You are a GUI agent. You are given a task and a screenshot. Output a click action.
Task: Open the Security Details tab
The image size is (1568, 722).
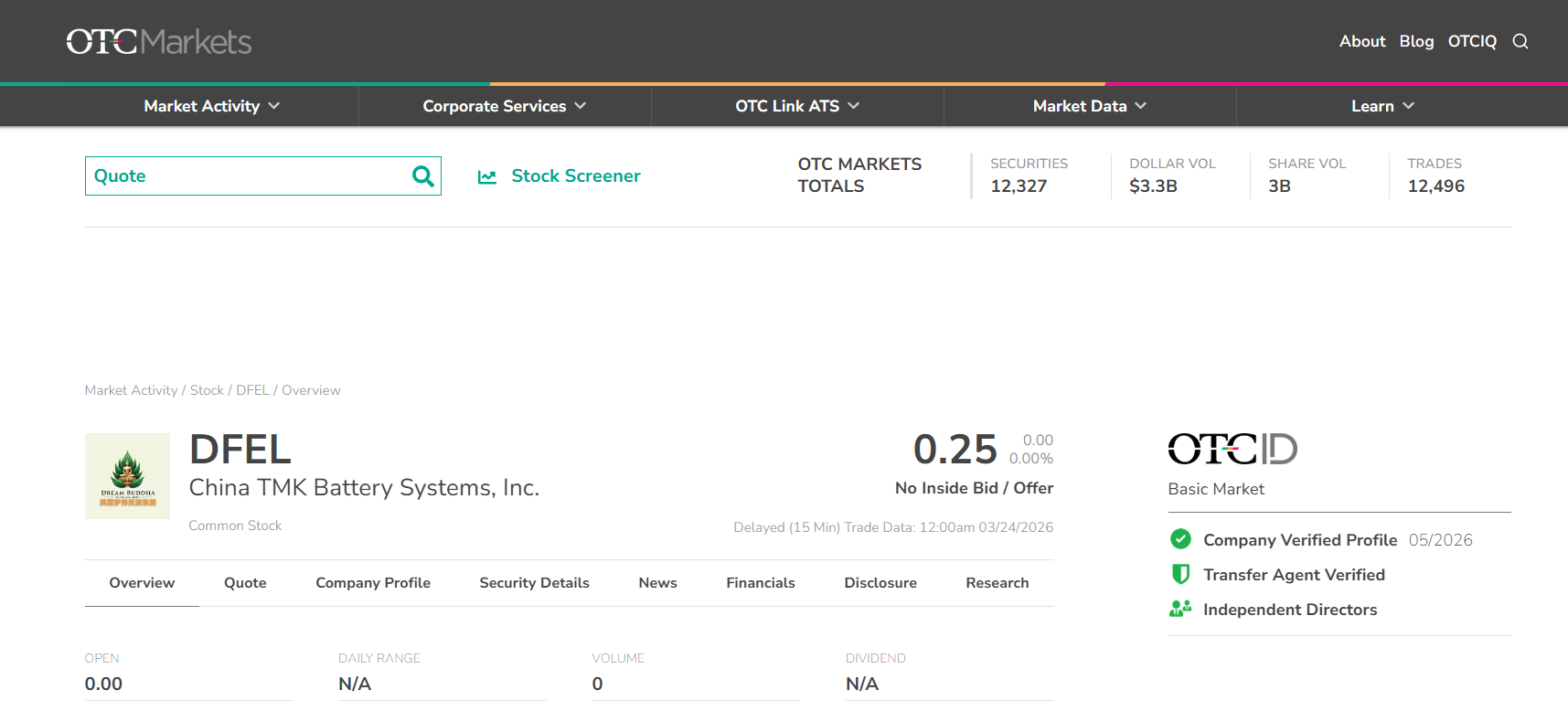[534, 583]
